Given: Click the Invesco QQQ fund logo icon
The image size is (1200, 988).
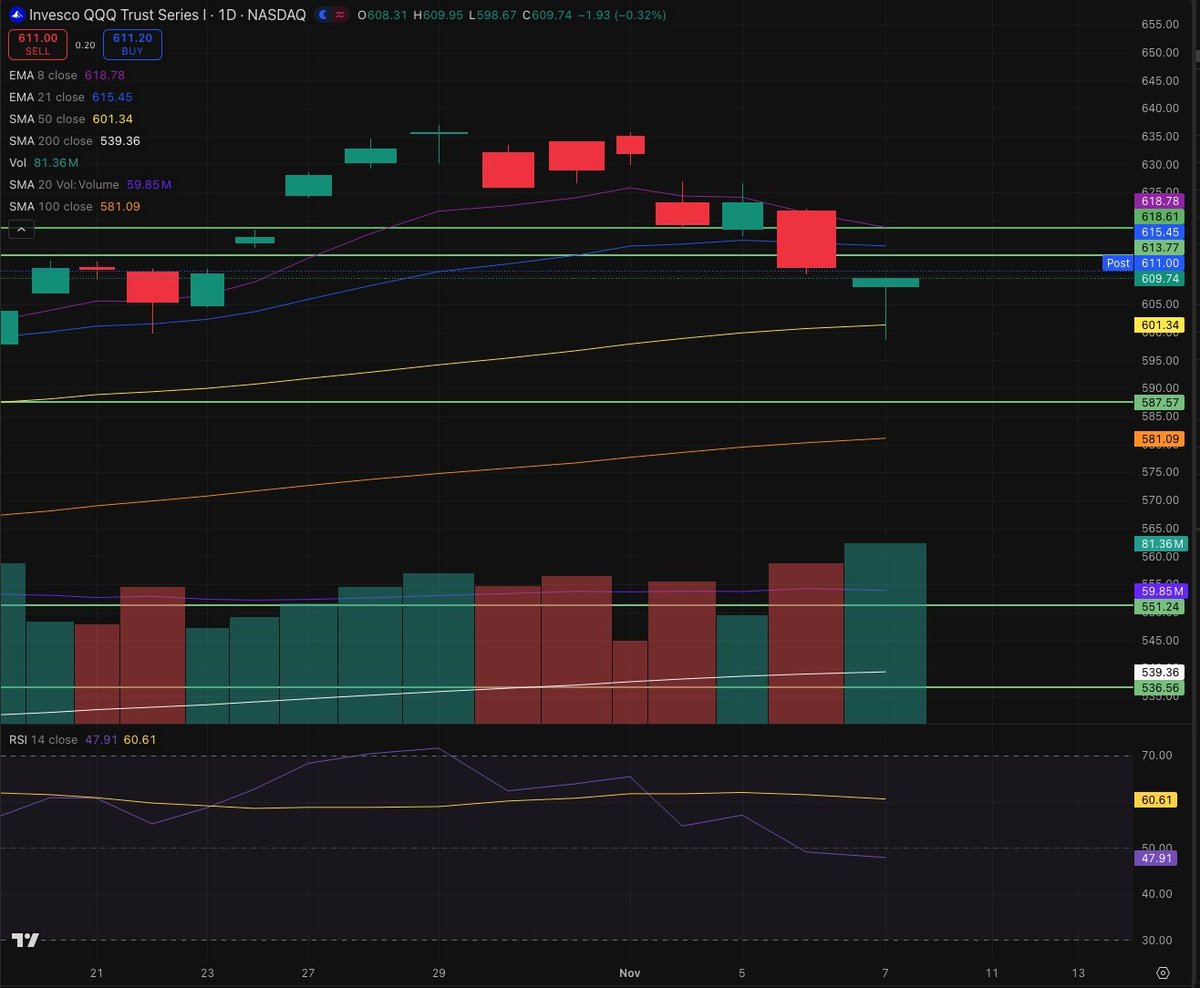Looking at the screenshot, I should pos(16,16).
